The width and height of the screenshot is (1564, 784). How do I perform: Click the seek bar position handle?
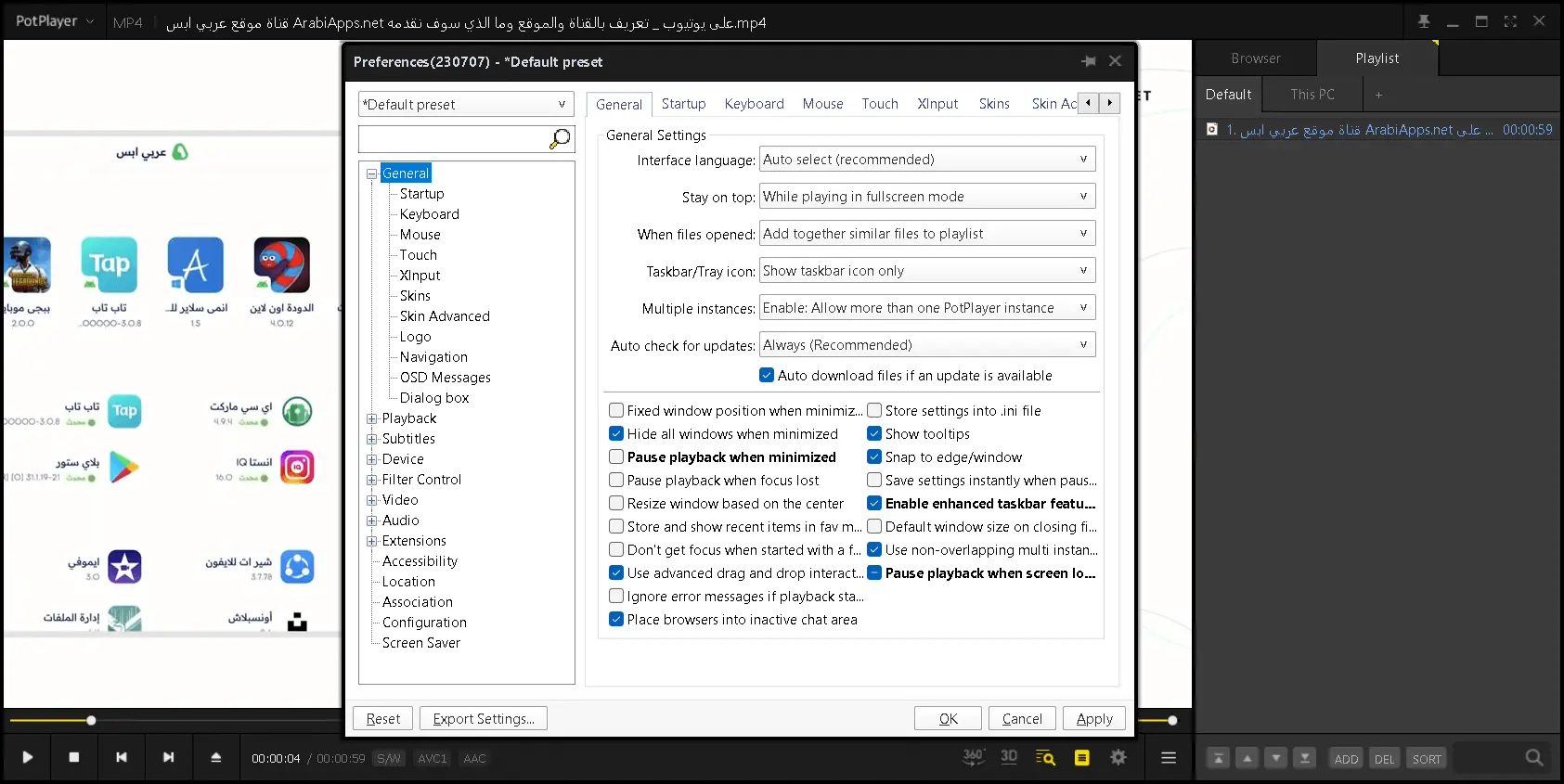pyautogui.click(x=91, y=720)
